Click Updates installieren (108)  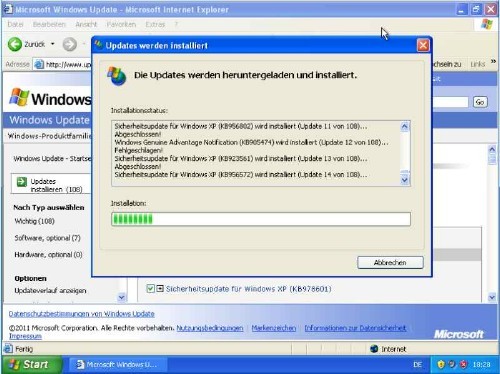tap(56, 185)
